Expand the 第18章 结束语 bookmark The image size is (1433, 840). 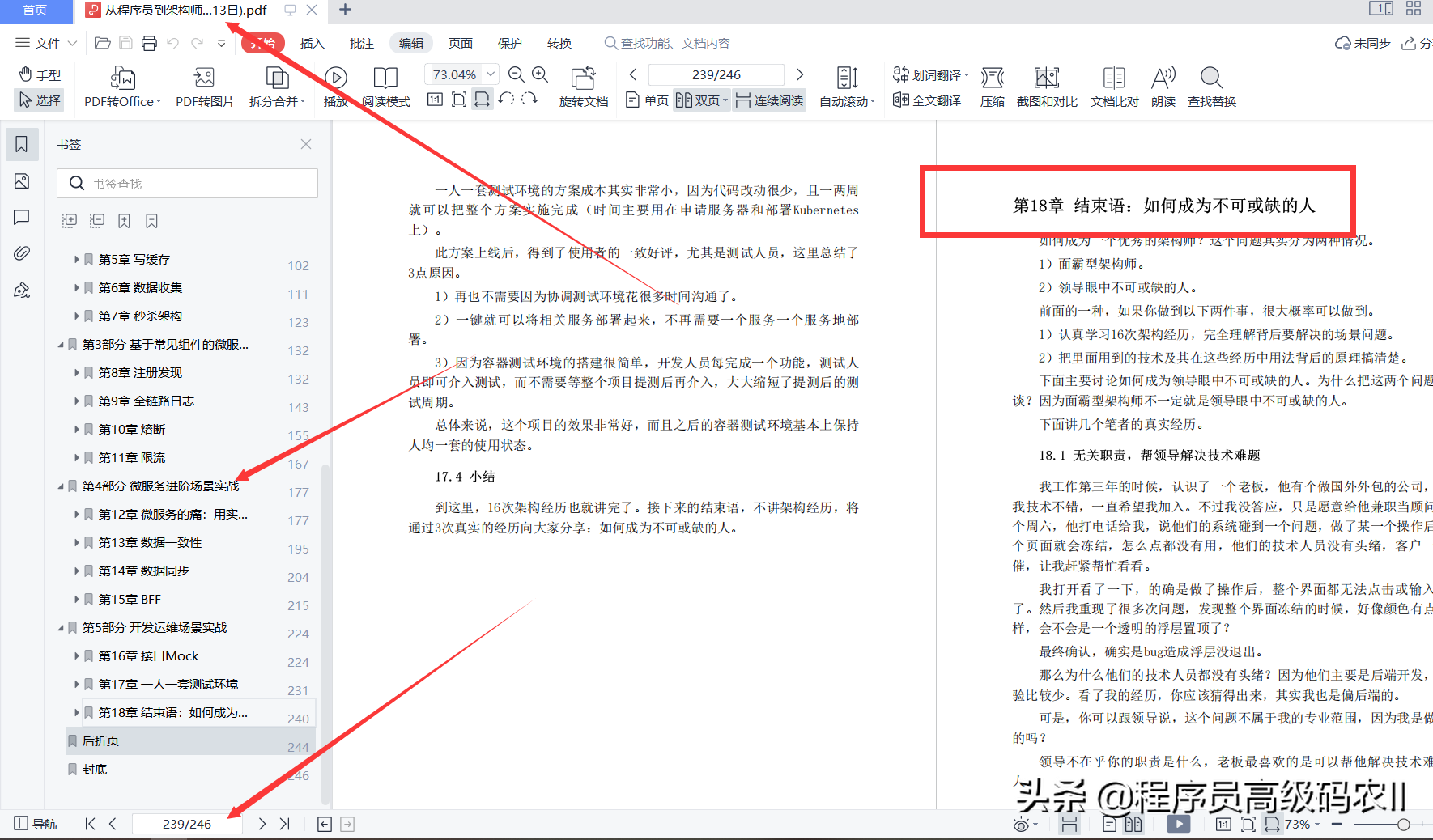tap(77, 713)
